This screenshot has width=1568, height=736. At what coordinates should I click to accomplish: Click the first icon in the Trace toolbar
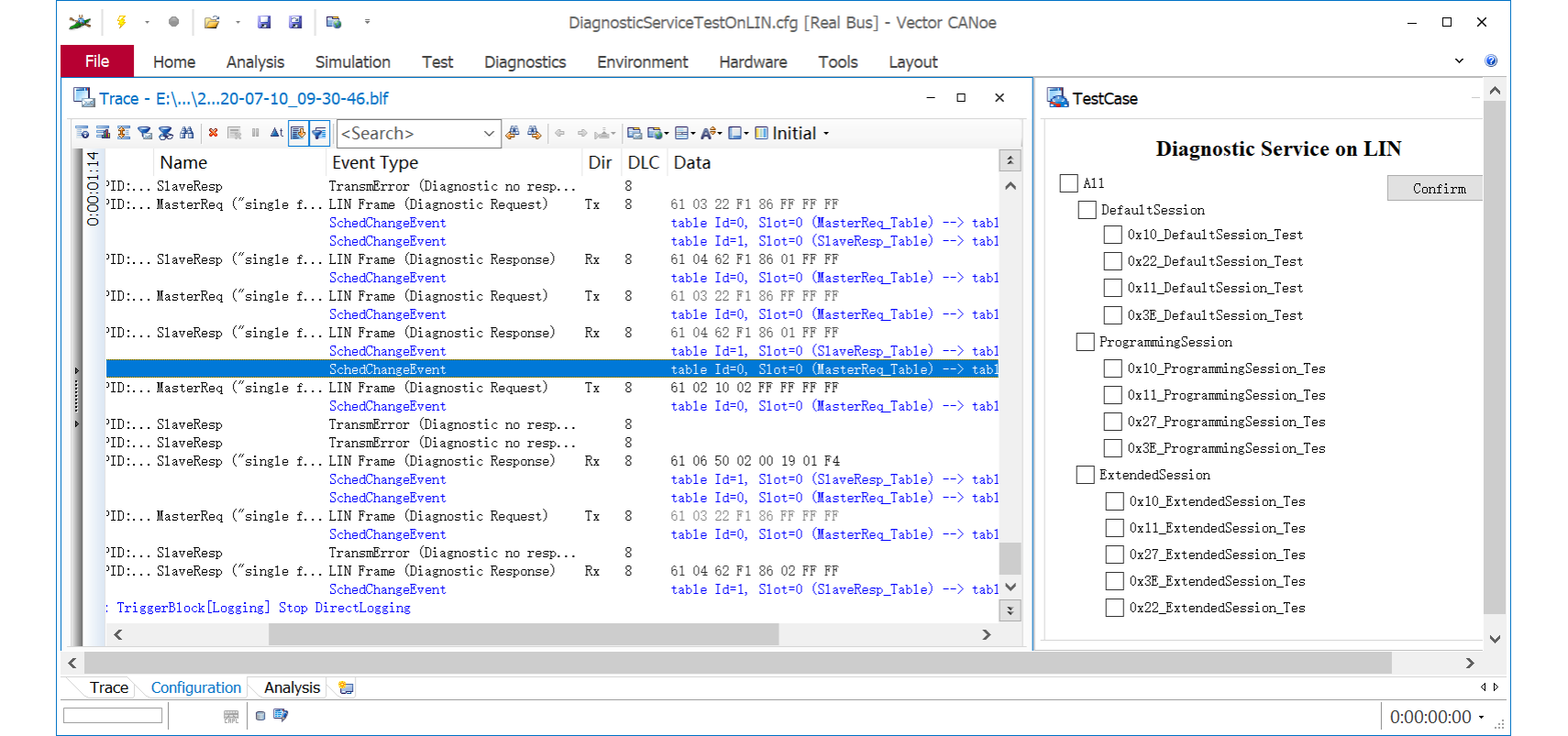click(83, 133)
